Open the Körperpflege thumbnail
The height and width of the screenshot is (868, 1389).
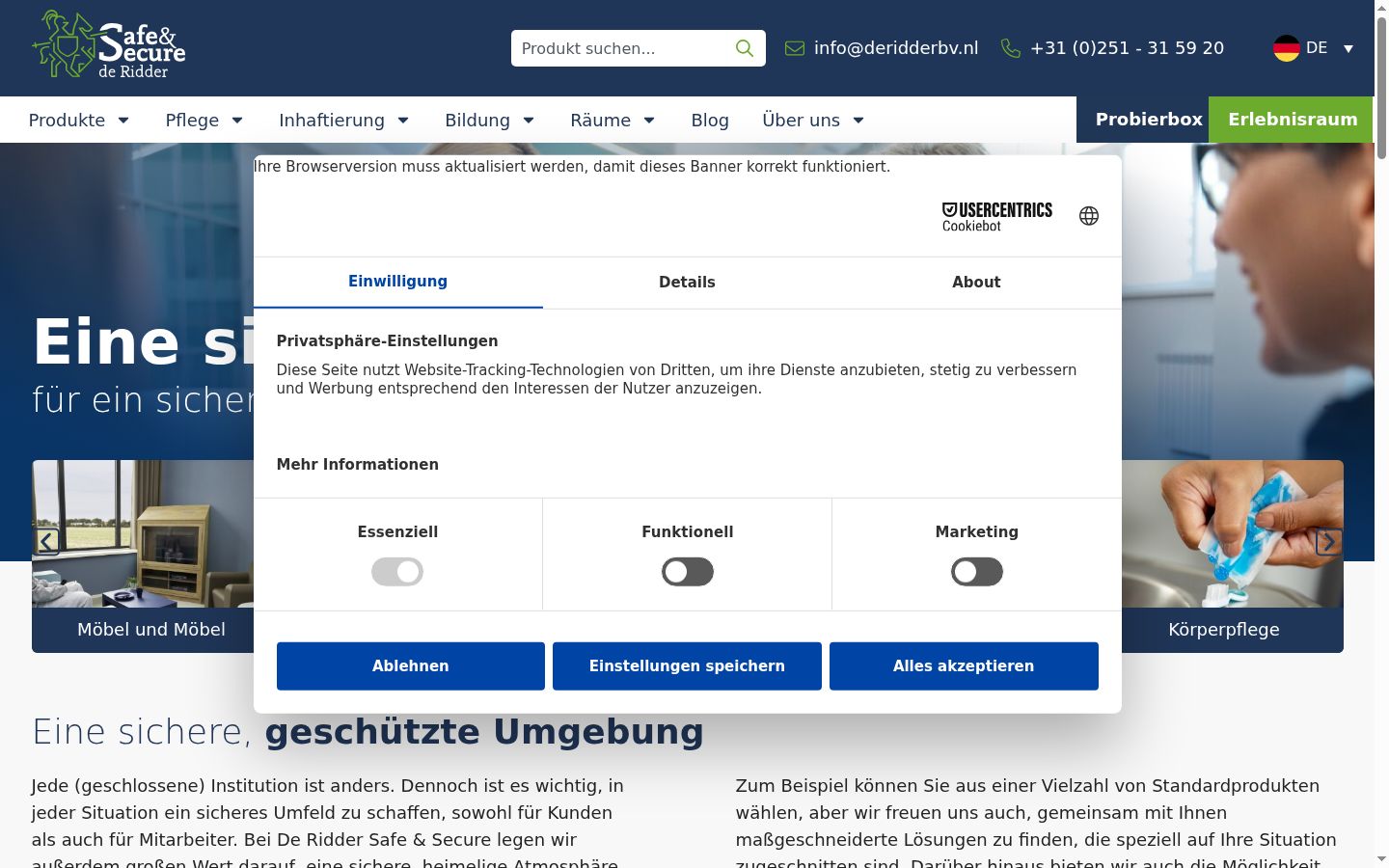(x=1233, y=556)
